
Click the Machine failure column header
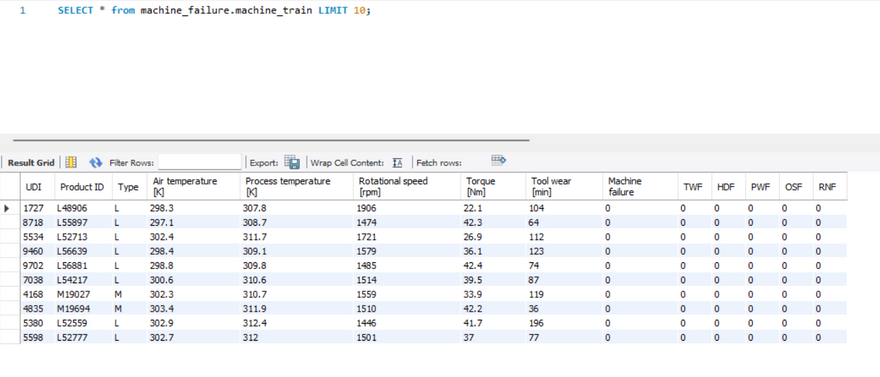[x=640, y=187]
